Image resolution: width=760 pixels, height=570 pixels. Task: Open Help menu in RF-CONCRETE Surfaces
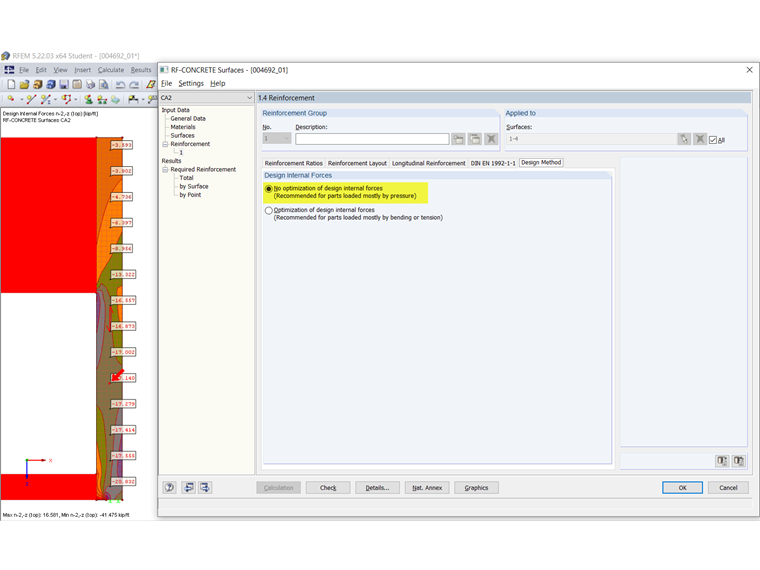218,83
